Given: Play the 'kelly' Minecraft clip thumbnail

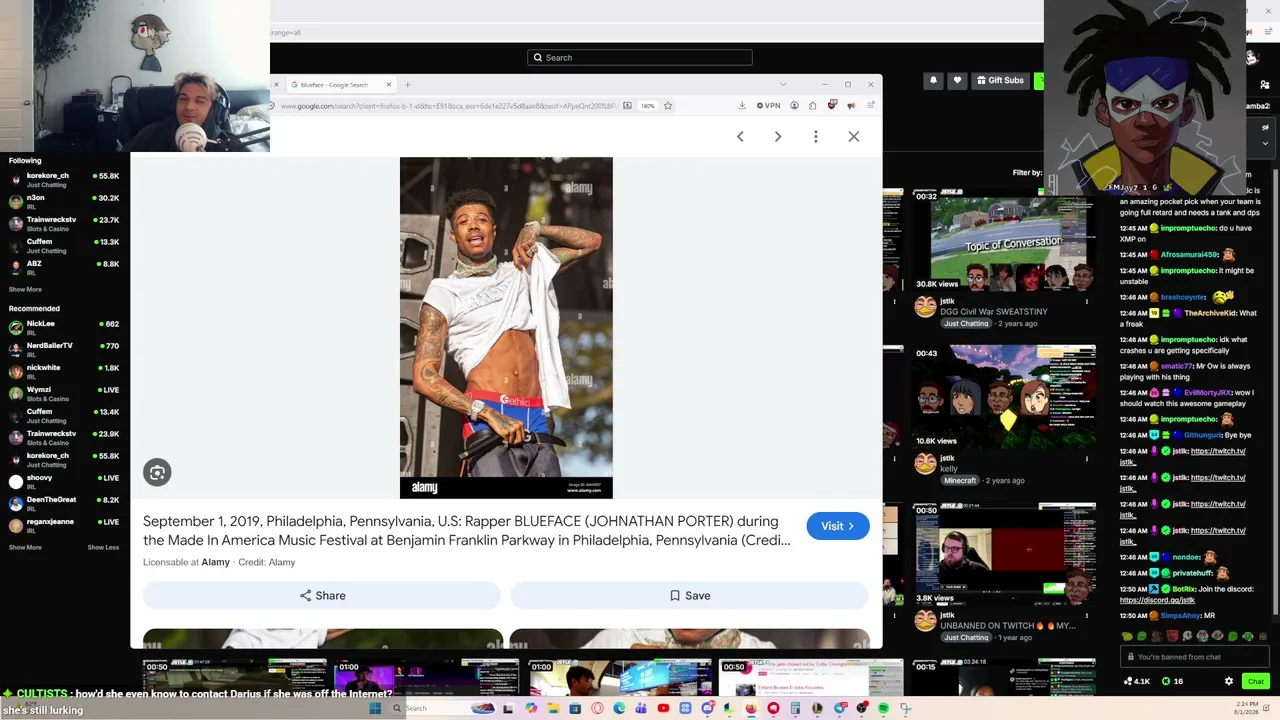Looking at the screenshot, I should click(x=1004, y=397).
